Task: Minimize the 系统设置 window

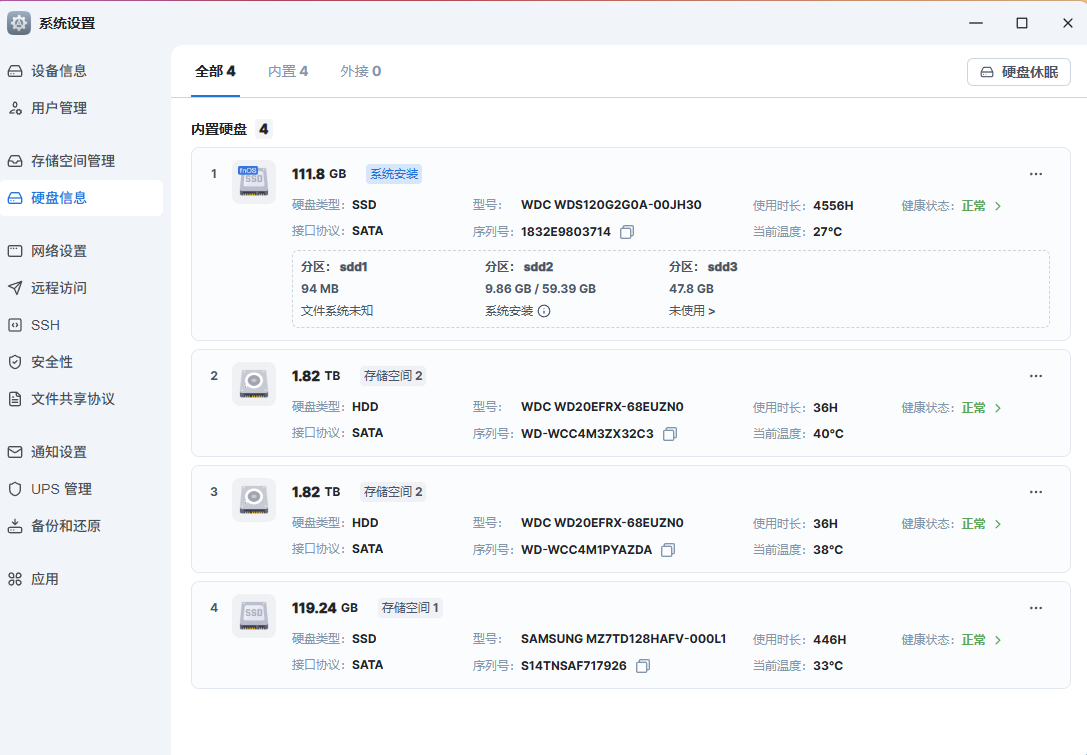Action: 976,23
